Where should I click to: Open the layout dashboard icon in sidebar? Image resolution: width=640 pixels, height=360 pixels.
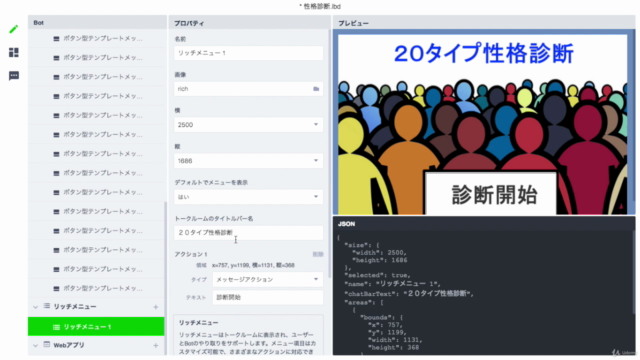[13, 52]
